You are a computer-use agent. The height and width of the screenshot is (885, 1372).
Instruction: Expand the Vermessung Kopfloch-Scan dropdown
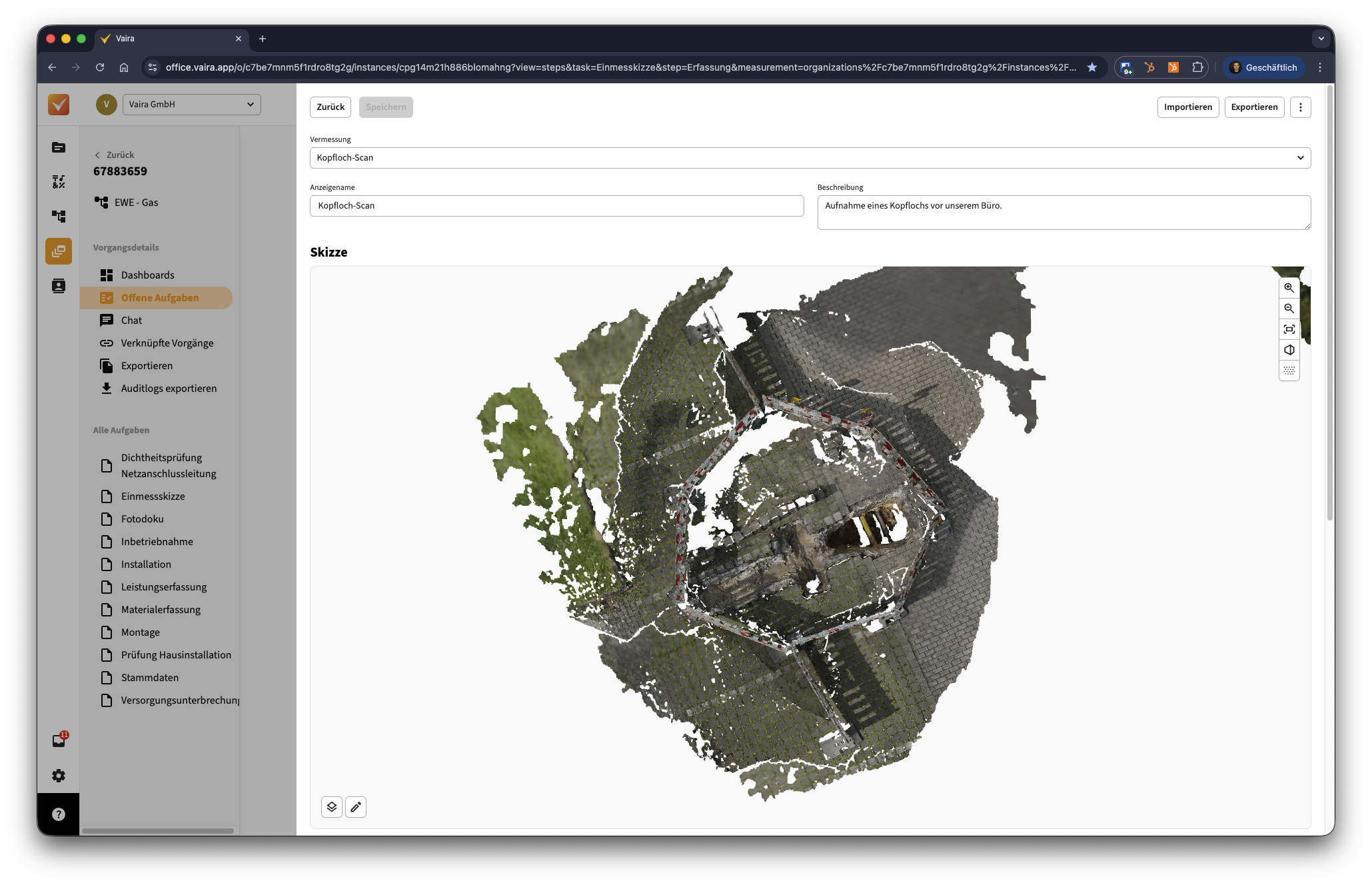pos(1299,158)
